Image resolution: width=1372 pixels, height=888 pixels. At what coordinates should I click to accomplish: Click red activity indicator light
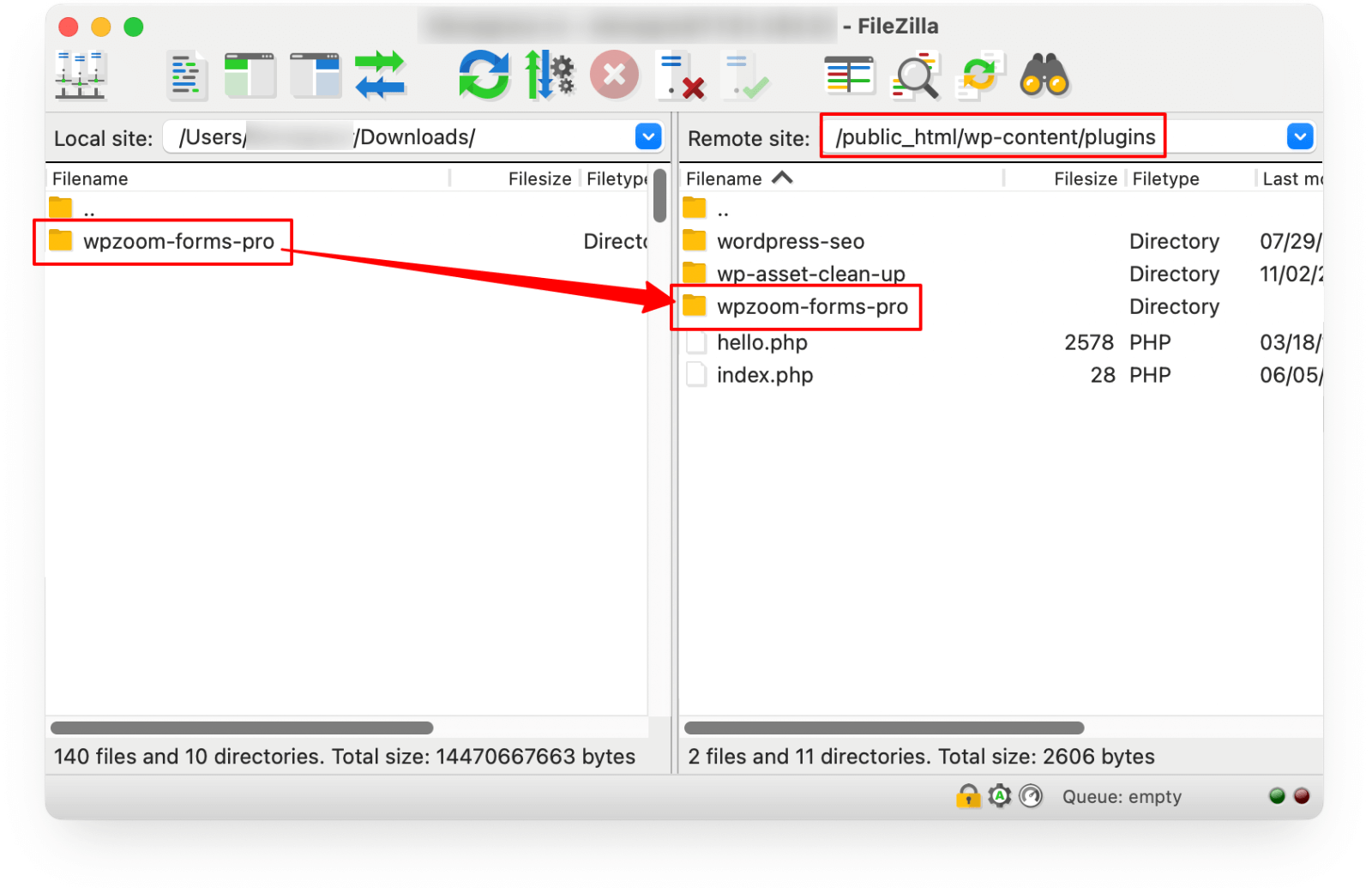pos(1302,795)
